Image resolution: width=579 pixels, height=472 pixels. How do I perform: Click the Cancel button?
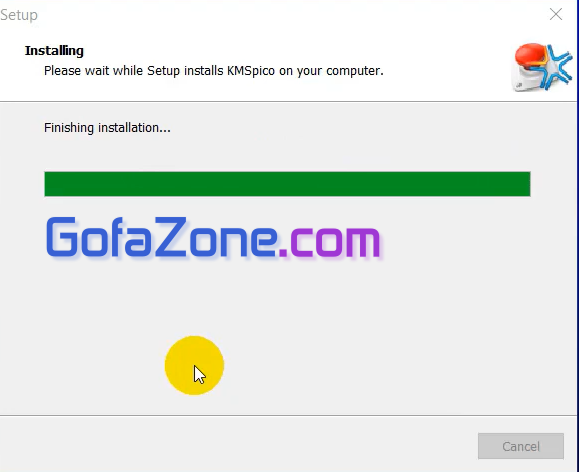coord(521,446)
